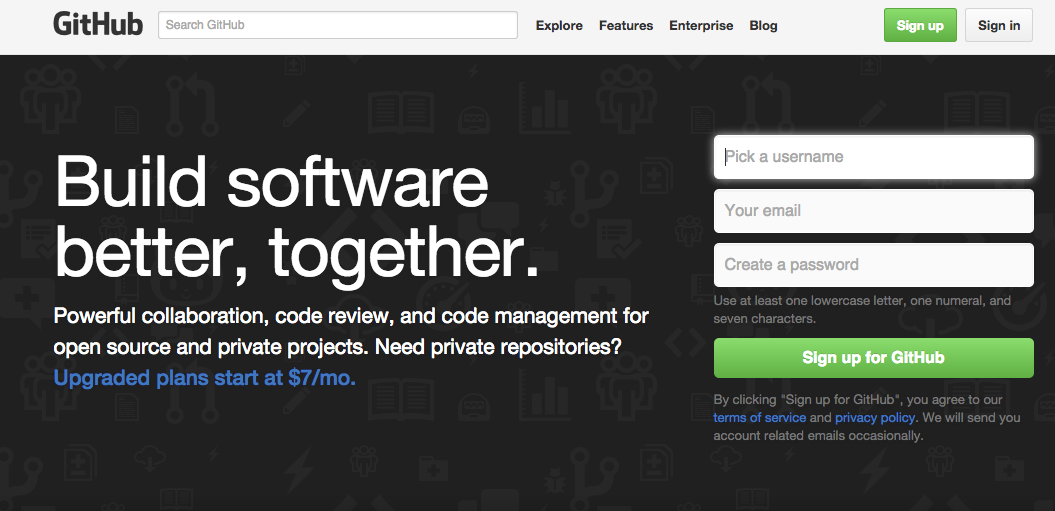Open the Features page

(x=626, y=26)
